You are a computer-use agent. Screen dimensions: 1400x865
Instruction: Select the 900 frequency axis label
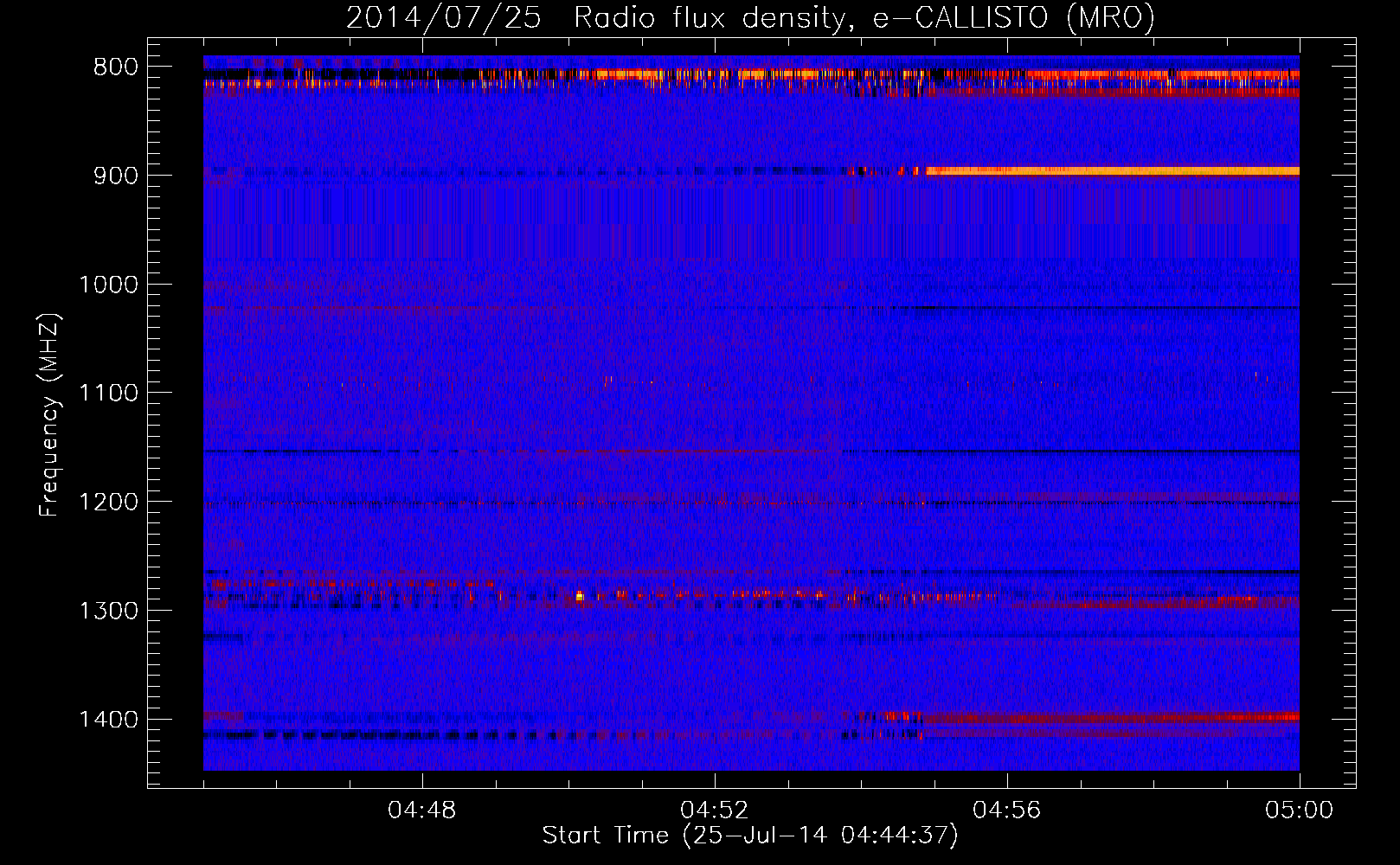click(x=115, y=176)
